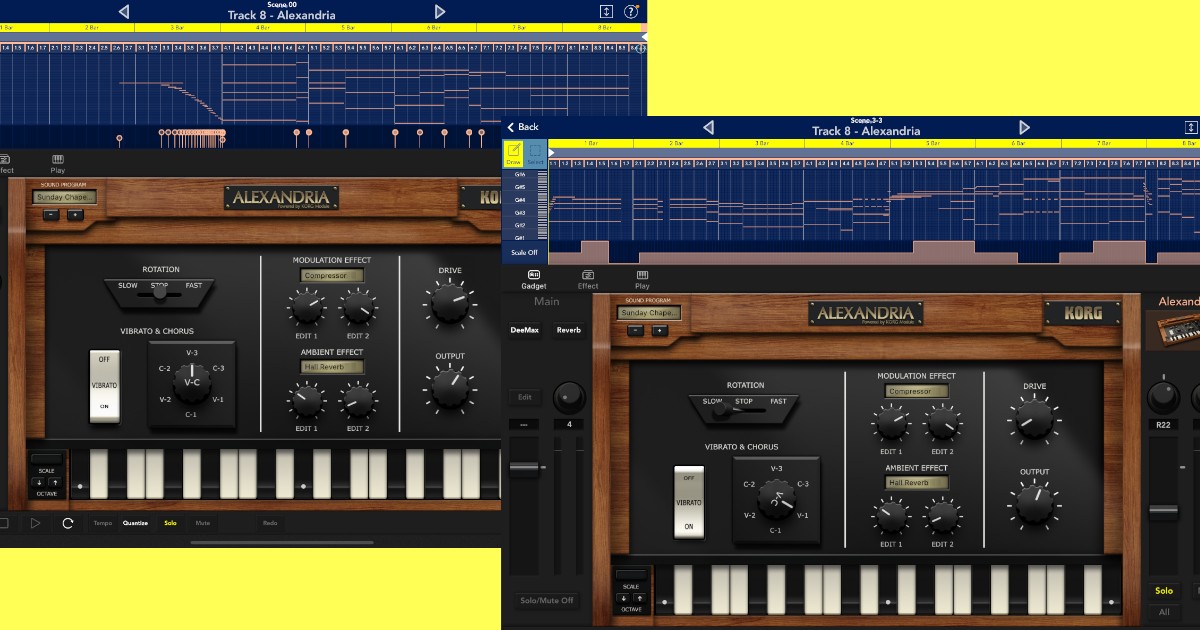Viewport: 1200px width, 630px height.
Task: Click the play transport icon in Scene 00 window
Action: click(x=35, y=523)
